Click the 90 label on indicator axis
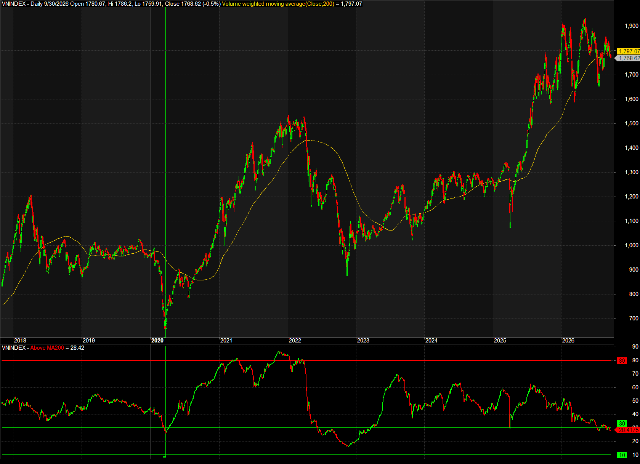Image resolution: width=640 pixels, height=464 pixels. tap(635, 347)
